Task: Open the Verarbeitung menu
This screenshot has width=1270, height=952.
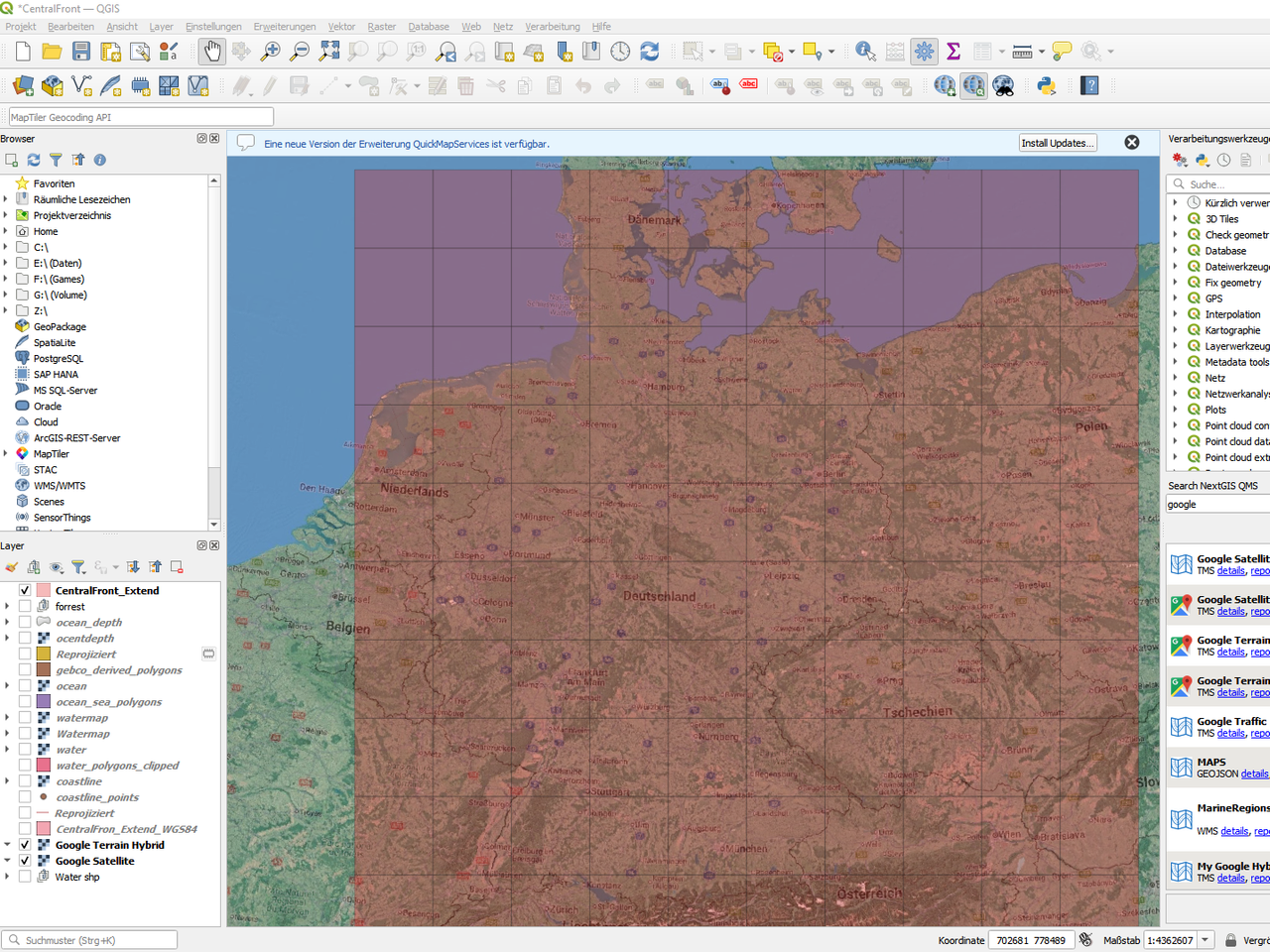Action: tap(553, 27)
